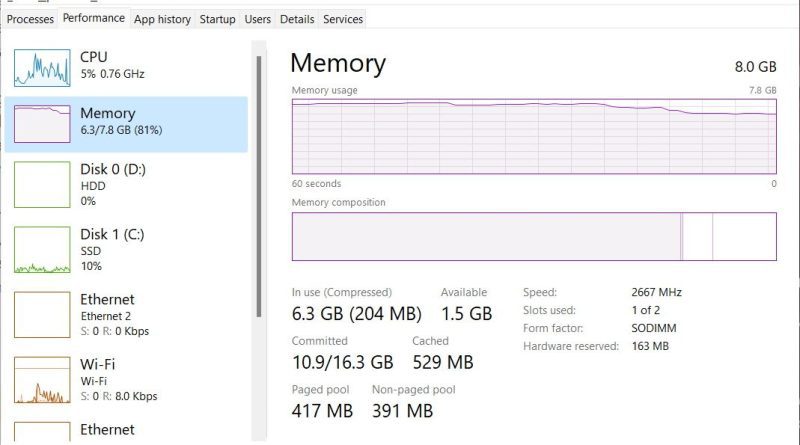Open the Startup tab
This screenshot has width=800, height=445.
(x=217, y=19)
